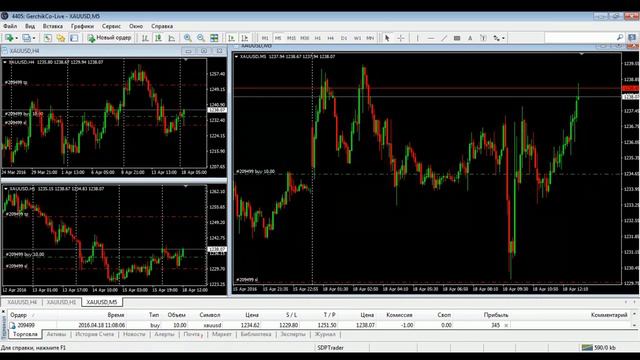
Task: Switch to the XAUUSD,M5 chart tab
Action: pyautogui.click(x=102, y=302)
